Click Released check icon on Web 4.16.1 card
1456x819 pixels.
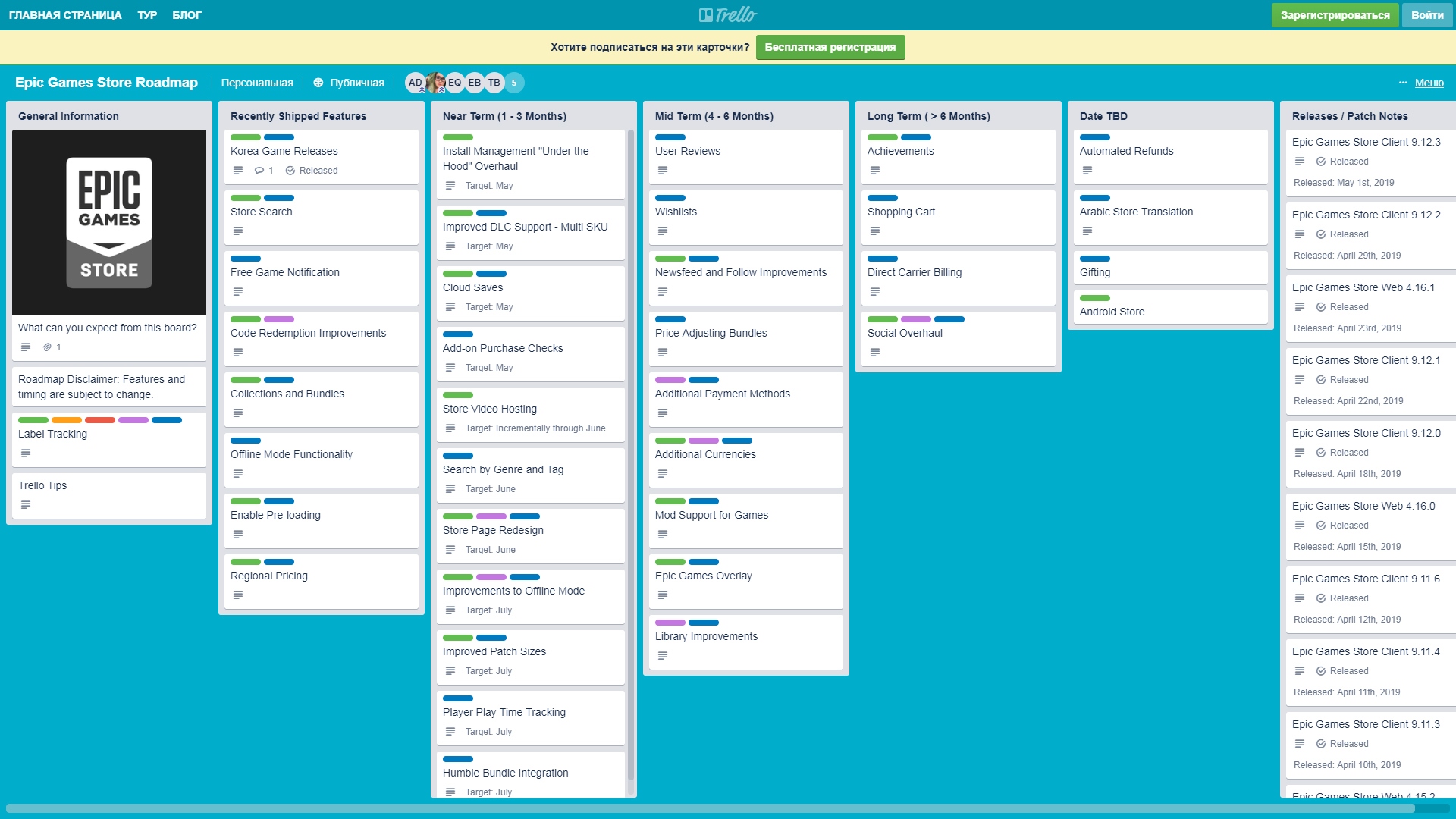click(x=1321, y=307)
